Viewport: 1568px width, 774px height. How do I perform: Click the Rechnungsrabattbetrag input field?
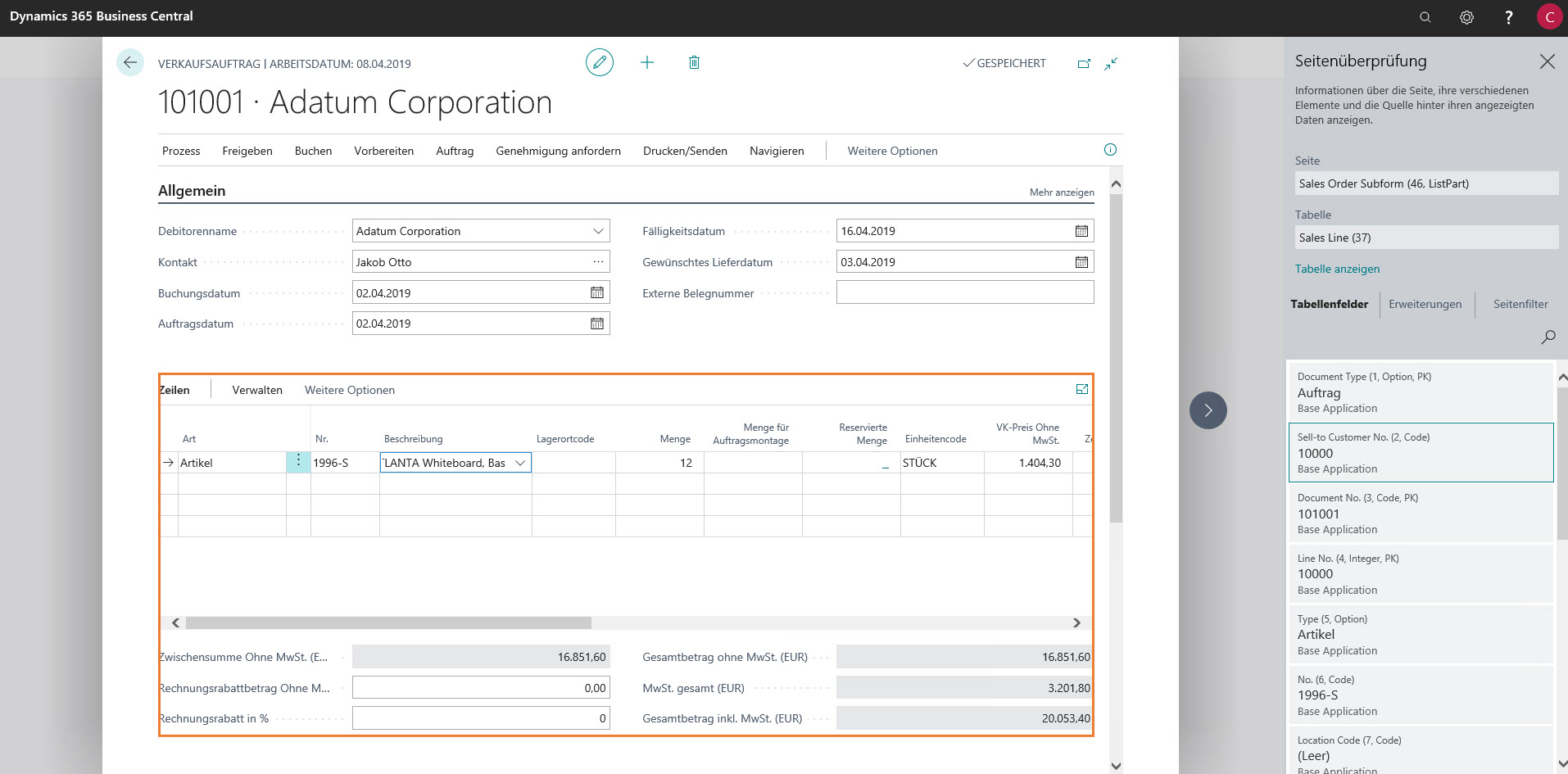(x=481, y=688)
